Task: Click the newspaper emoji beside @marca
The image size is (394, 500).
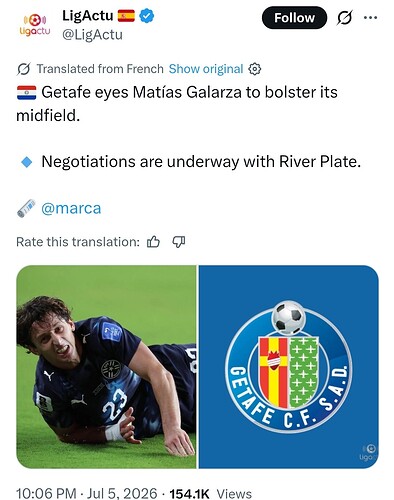Action: coord(26,208)
